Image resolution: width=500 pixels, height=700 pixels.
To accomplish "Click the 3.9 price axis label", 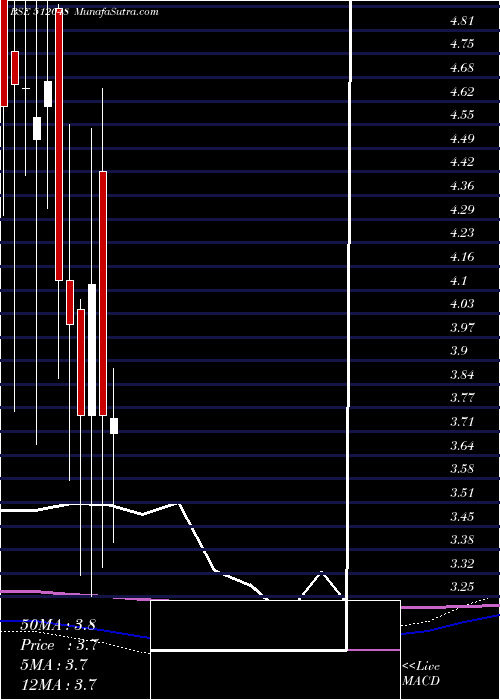I will pos(459,351).
